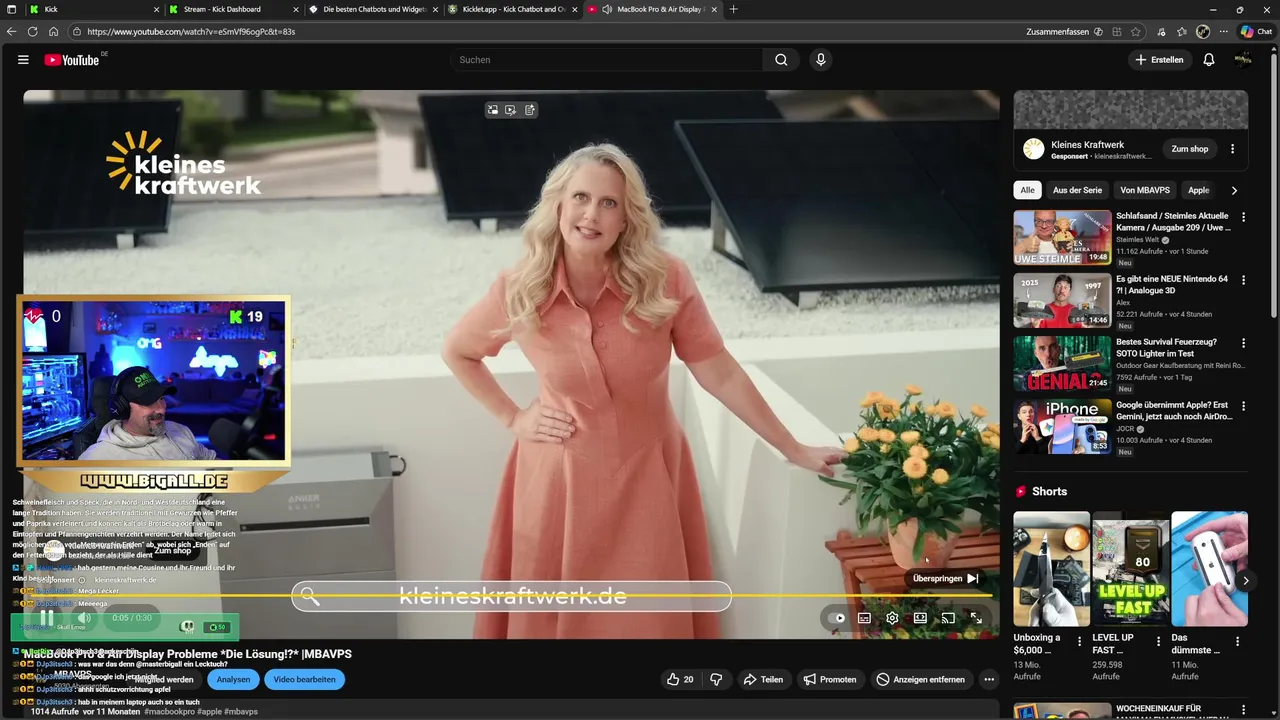Go to the YouTube home logo
This screenshot has height=720, width=1280.
coord(72,60)
